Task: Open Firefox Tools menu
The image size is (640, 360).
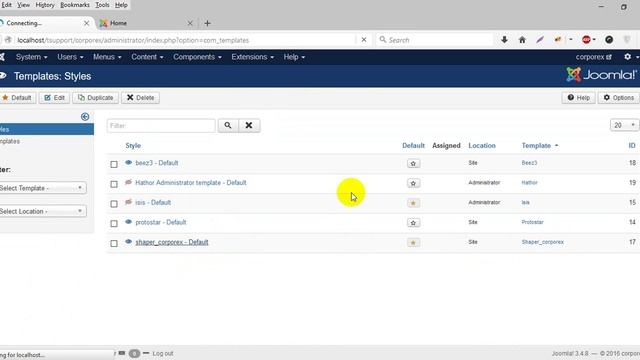Action: coord(102,5)
